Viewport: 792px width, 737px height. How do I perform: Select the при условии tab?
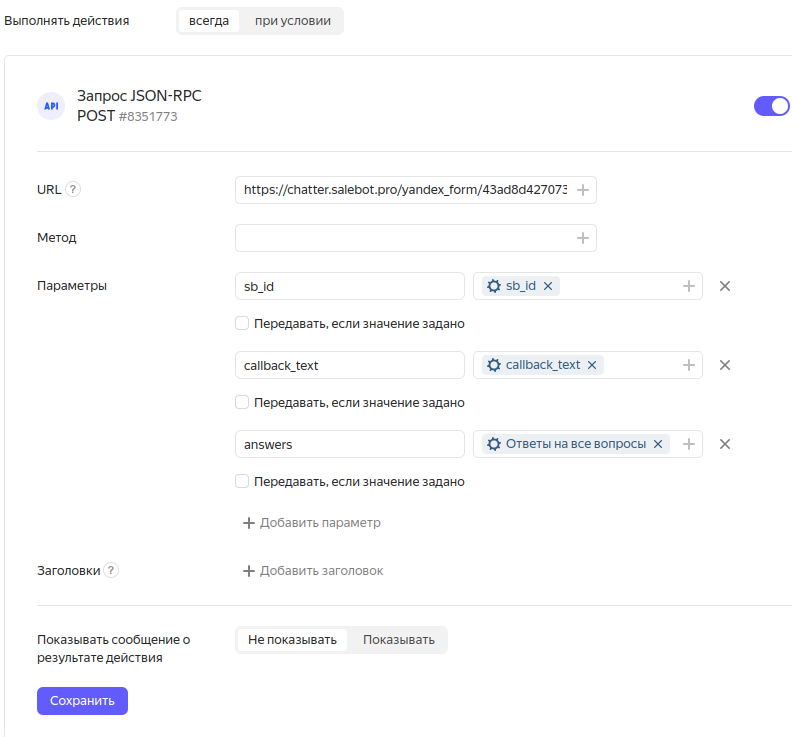point(292,21)
